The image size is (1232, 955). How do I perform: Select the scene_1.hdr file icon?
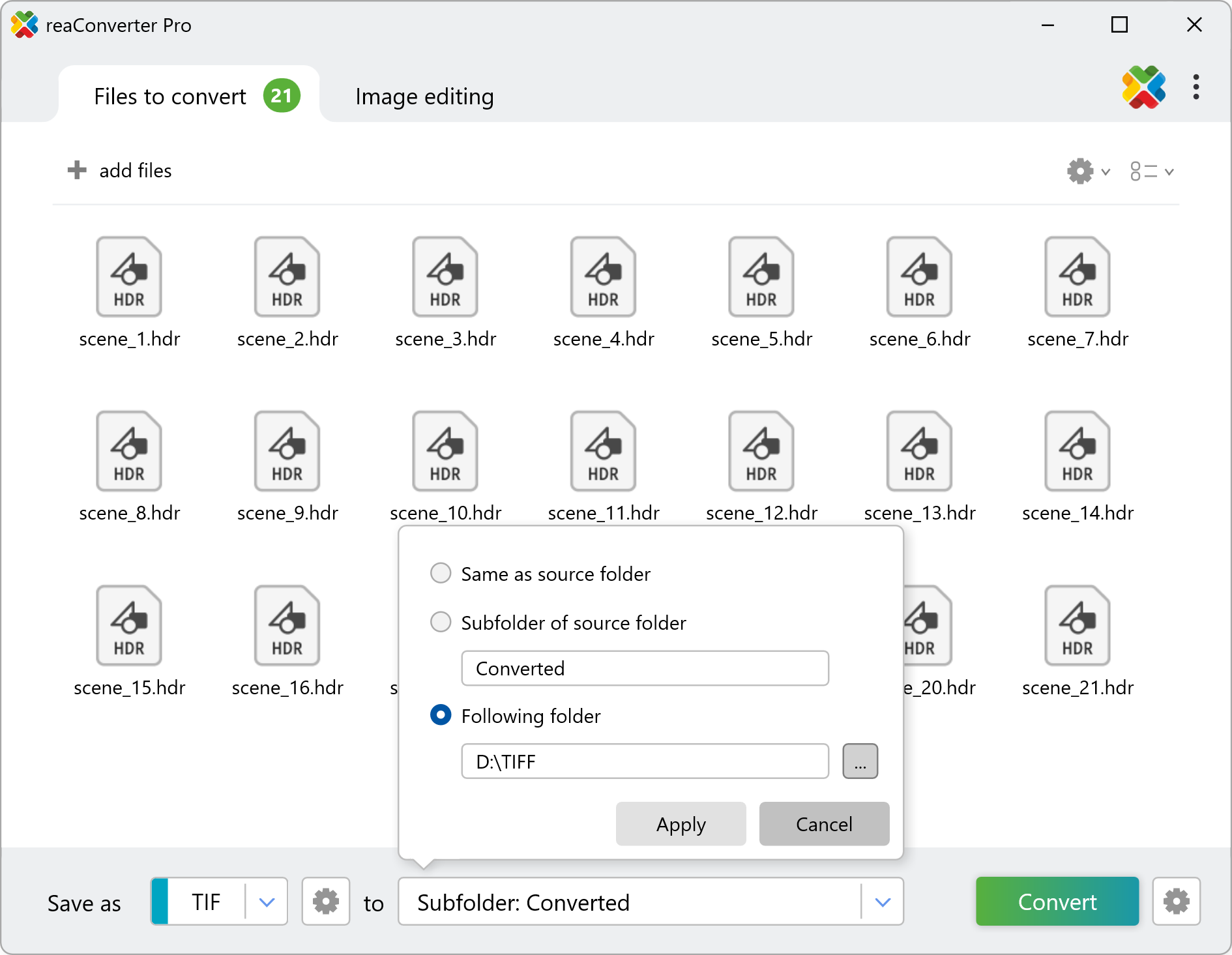[129, 277]
